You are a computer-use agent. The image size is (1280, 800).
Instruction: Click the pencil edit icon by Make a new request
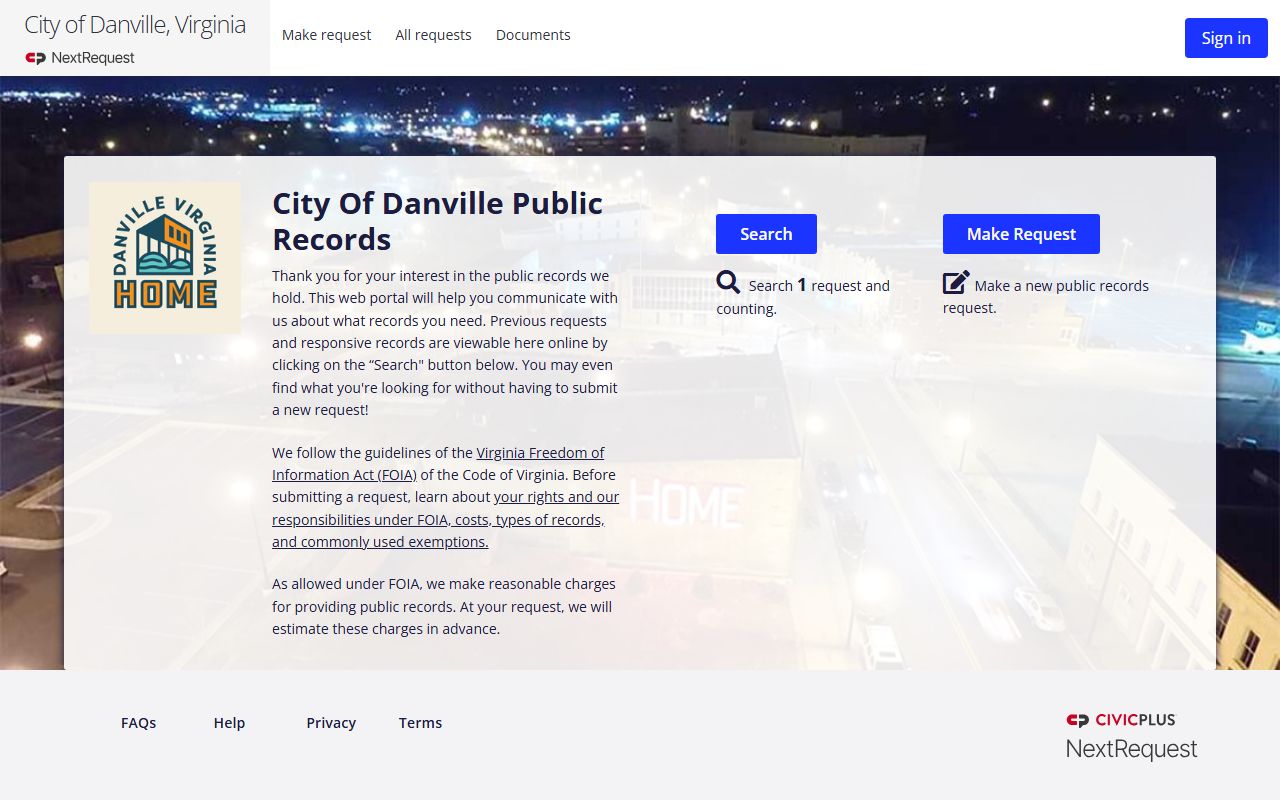pos(956,283)
